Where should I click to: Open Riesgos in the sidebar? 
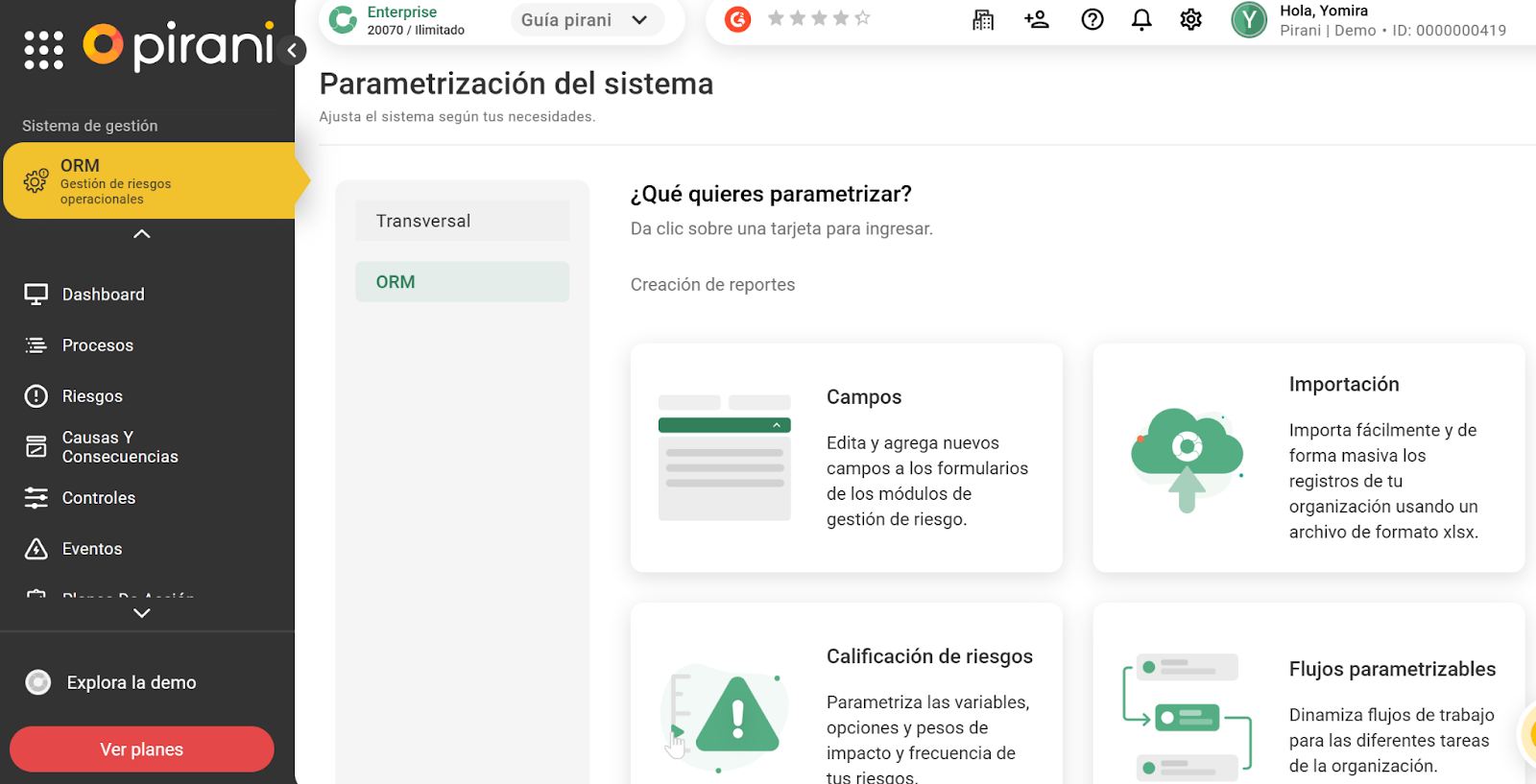tap(92, 396)
